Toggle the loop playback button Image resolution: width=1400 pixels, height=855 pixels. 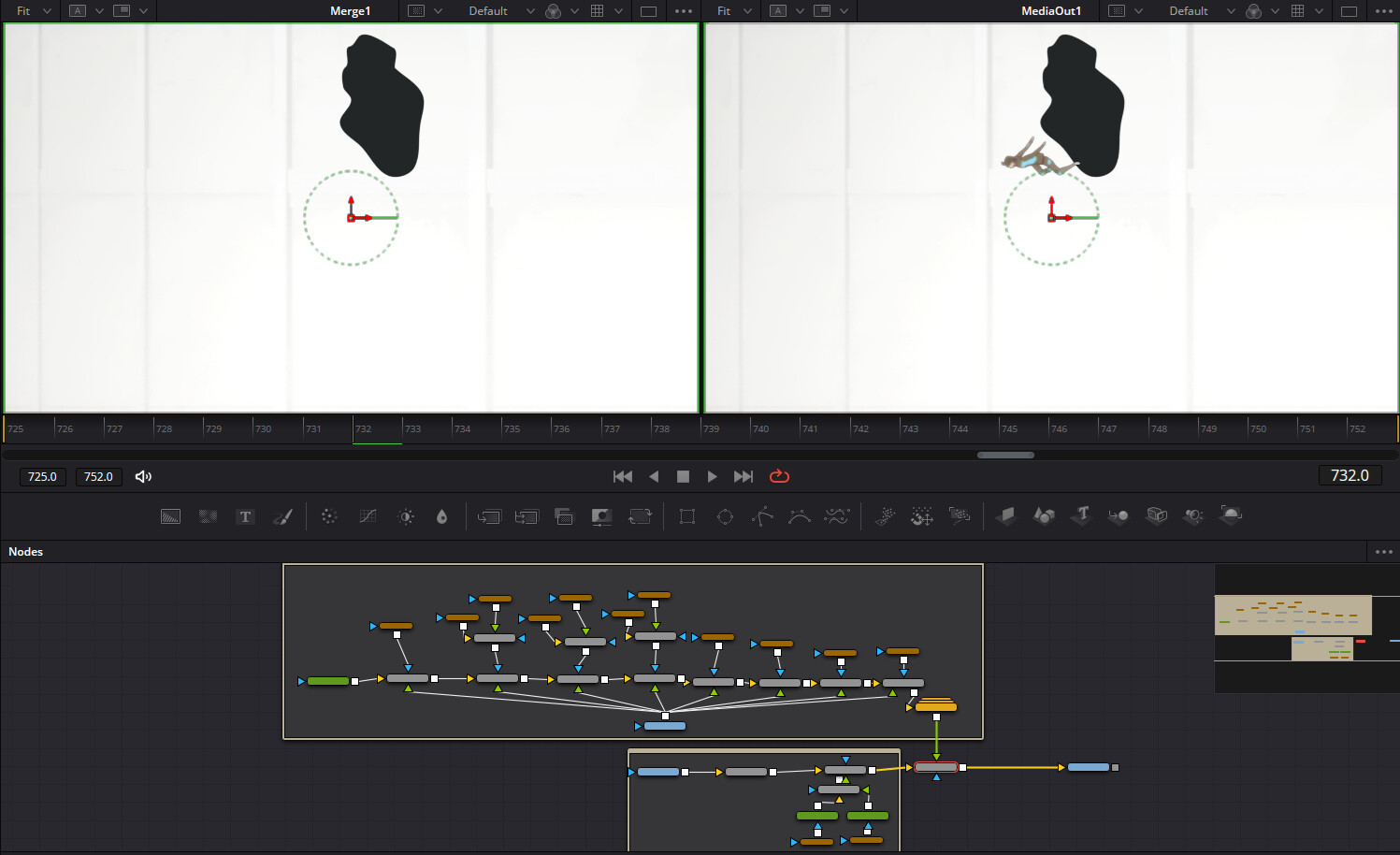click(x=779, y=476)
